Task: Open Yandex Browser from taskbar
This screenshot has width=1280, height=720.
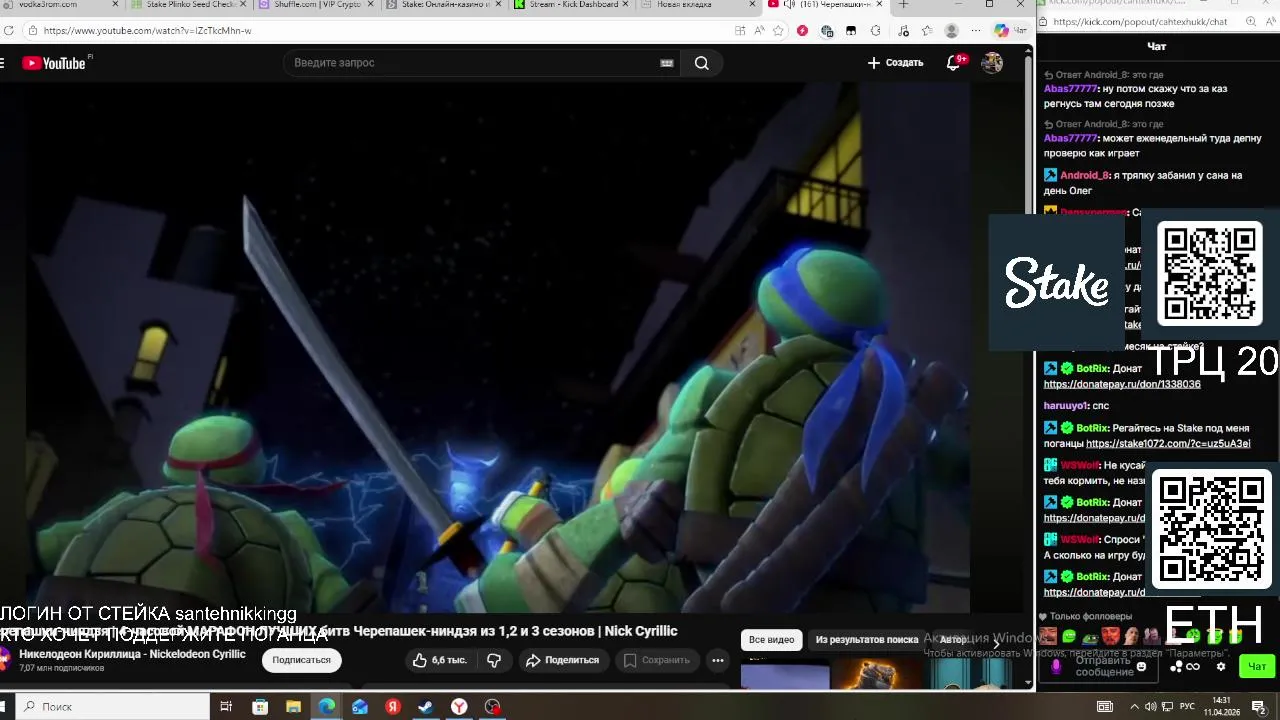Action: (x=459, y=707)
